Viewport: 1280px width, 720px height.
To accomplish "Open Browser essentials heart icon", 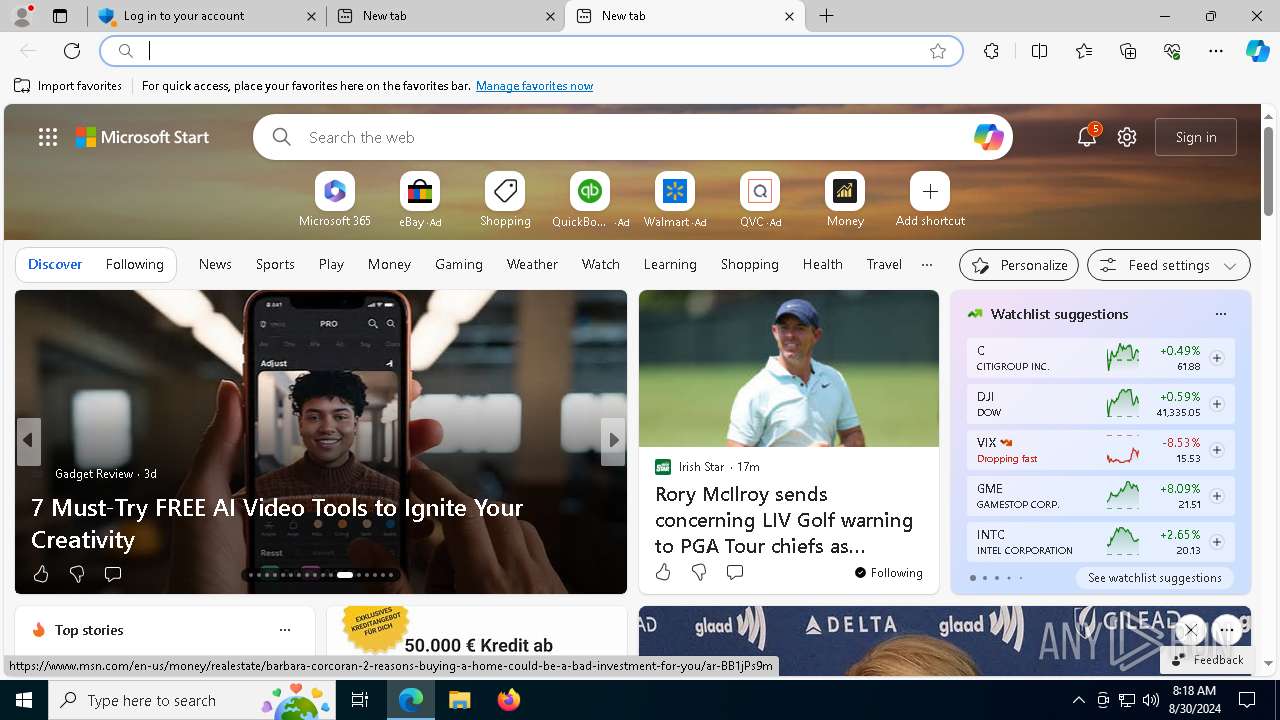I will pyautogui.click(x=1172, y=51).
